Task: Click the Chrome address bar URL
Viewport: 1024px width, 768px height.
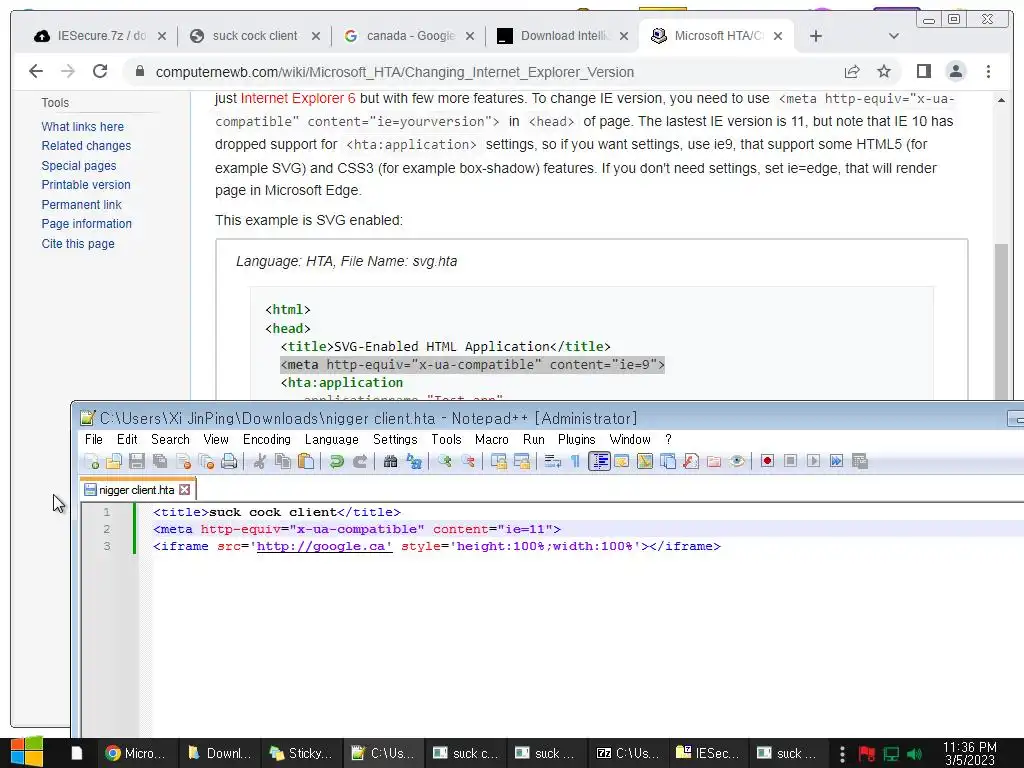Action: pyautogui.click(x=394, y=72)
